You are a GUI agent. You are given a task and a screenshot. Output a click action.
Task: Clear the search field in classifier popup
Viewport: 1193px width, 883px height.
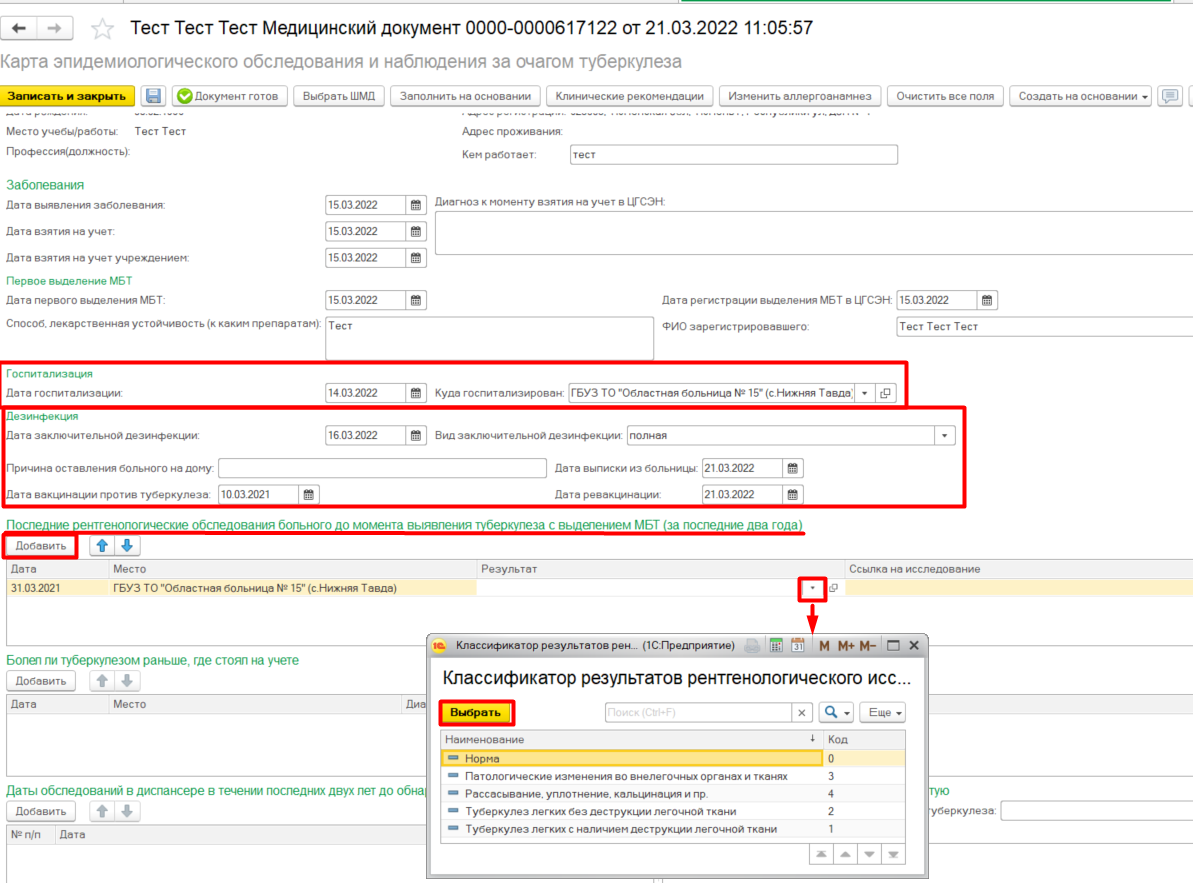[x=802, y=713]
